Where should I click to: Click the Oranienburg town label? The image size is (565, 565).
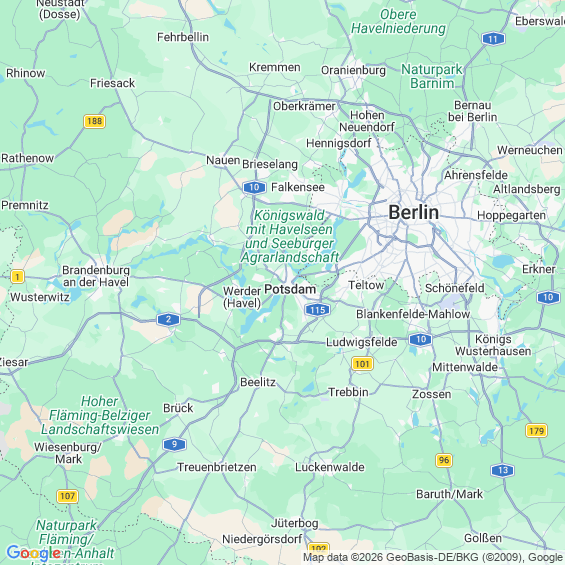click(x=353, y=70)
